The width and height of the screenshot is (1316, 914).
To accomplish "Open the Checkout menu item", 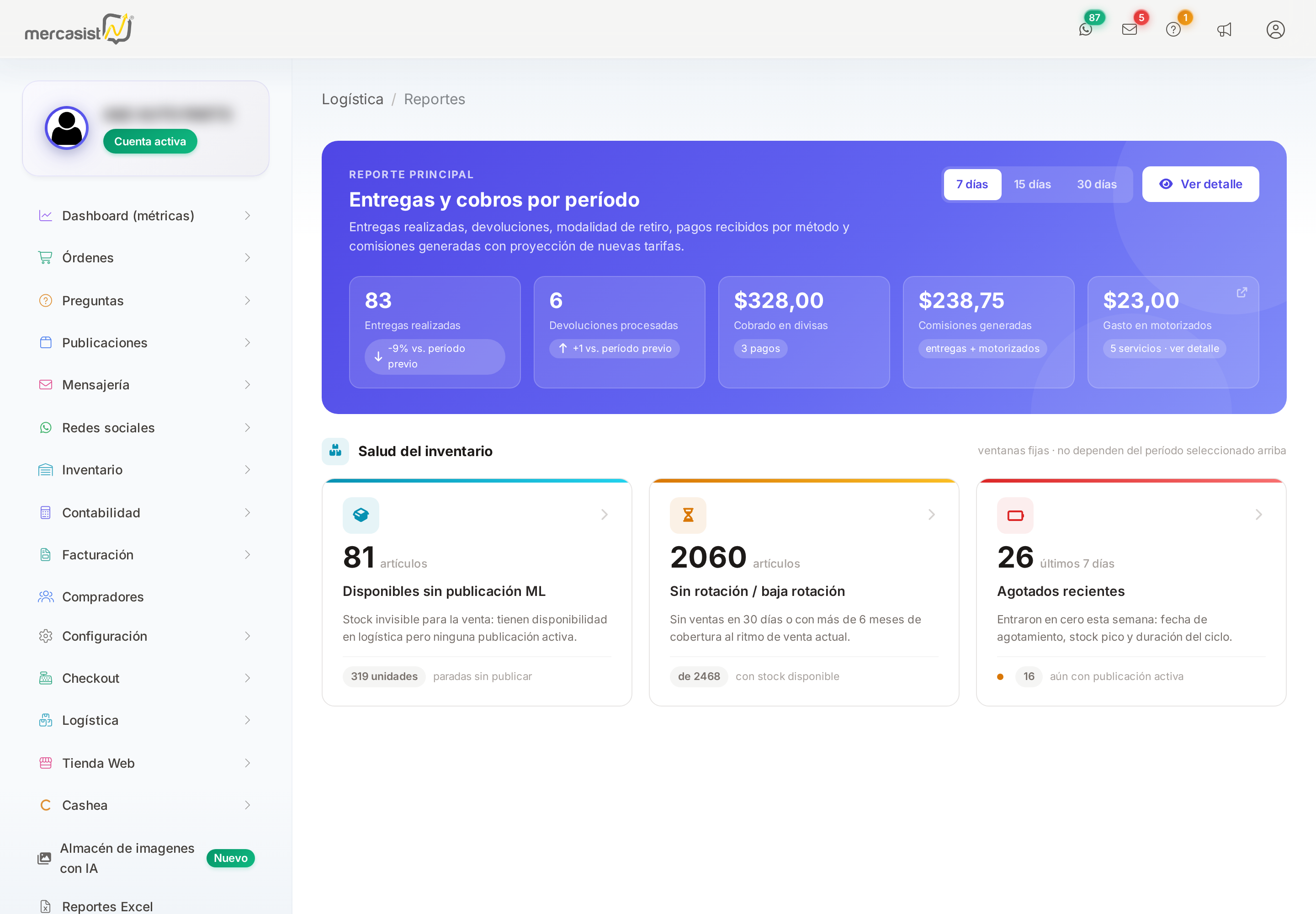I will [145, 678].
